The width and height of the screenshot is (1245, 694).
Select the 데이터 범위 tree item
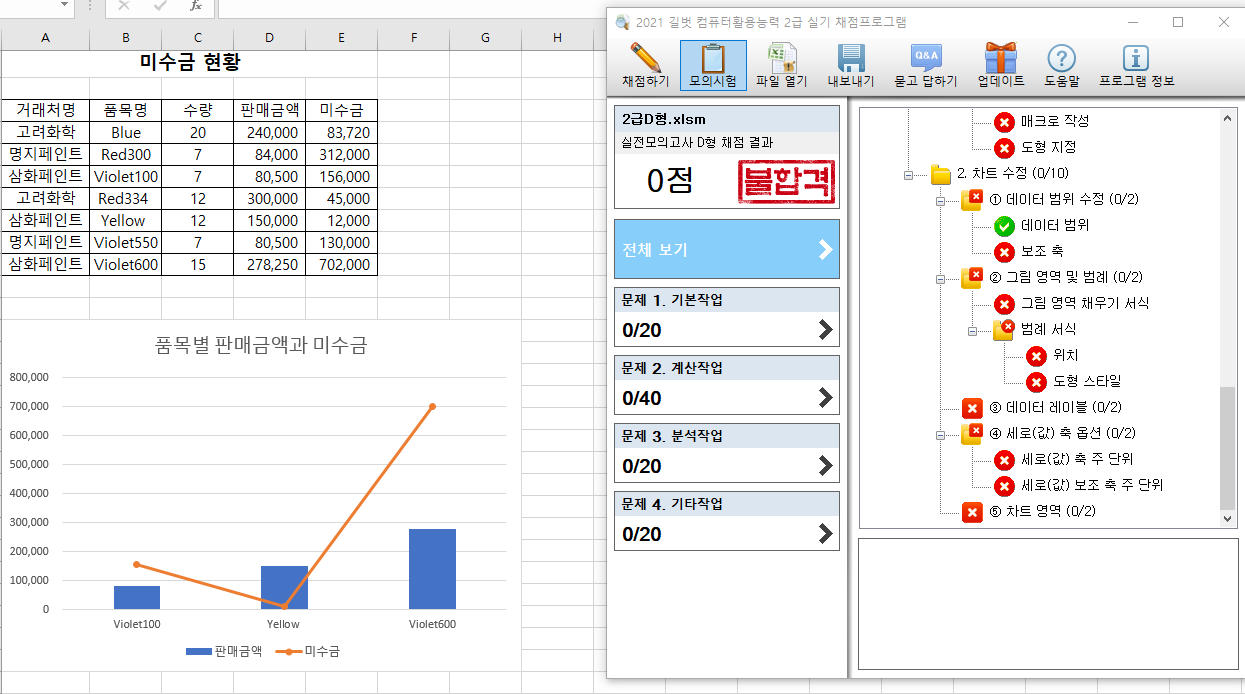tap(1055, 226)
